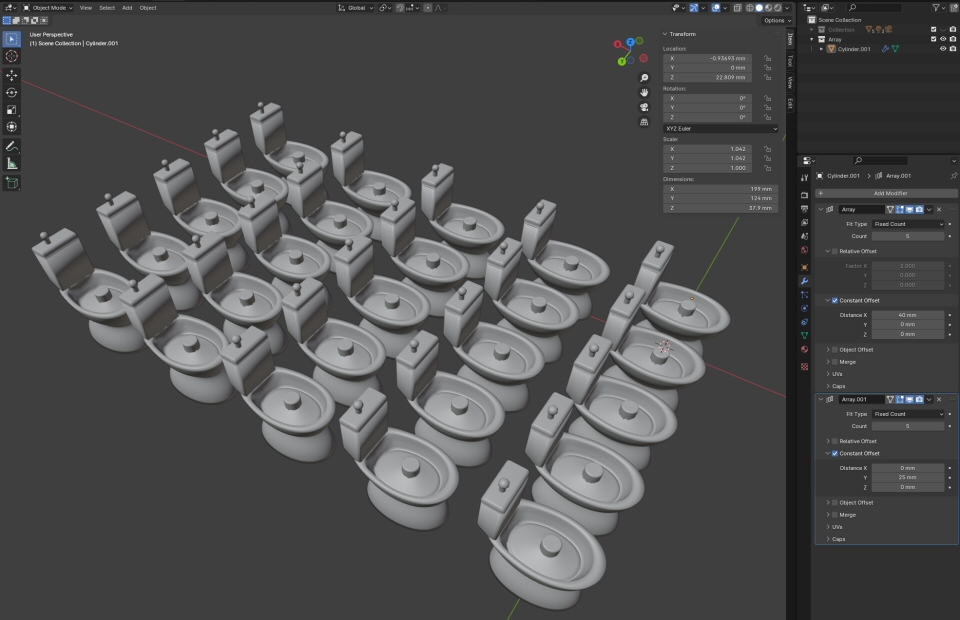Click the camera view icon in viewport
This screenshot has height=620, width=960.
pos(644,107)
